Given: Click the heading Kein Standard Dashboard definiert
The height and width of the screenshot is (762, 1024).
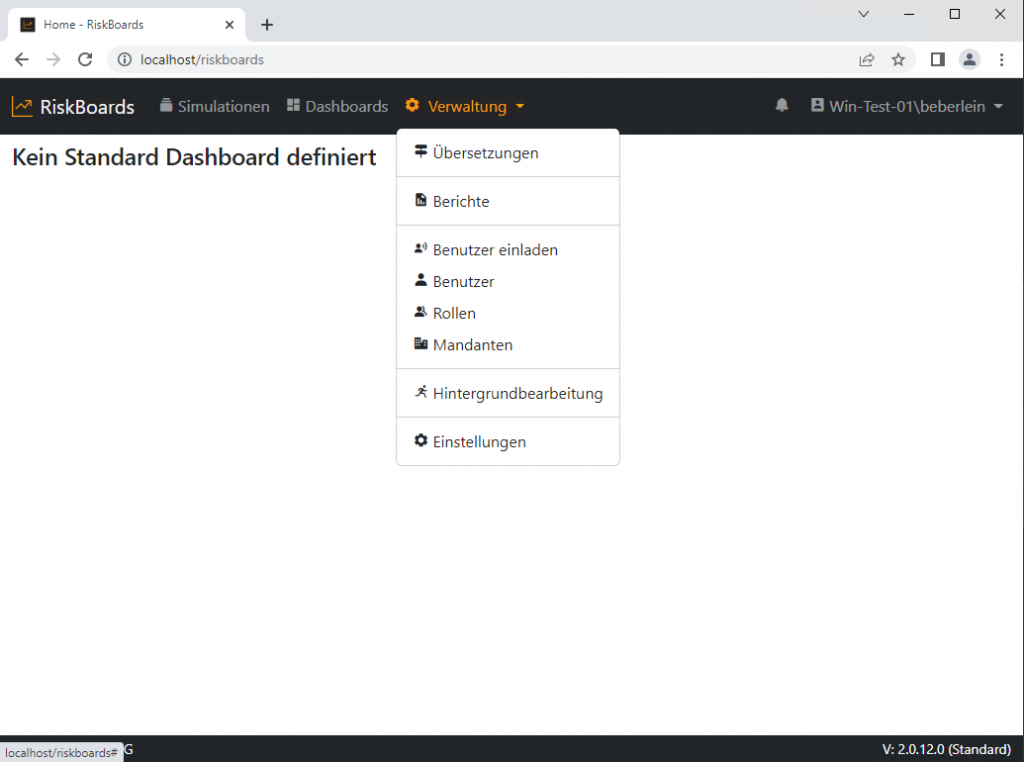Looking at the screenshot, I should pos(195,157).
